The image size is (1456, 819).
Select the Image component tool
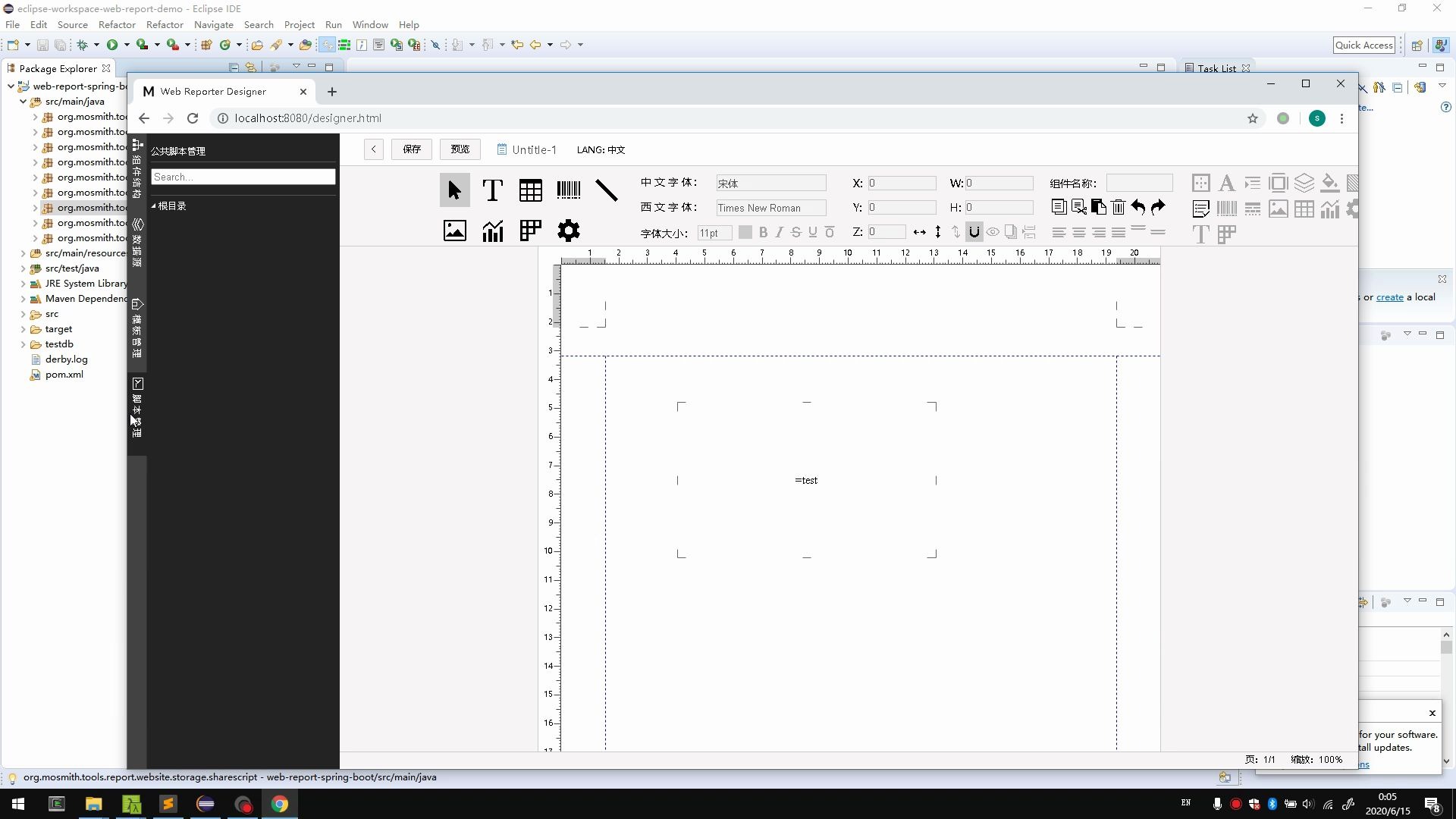pos(454,231)
